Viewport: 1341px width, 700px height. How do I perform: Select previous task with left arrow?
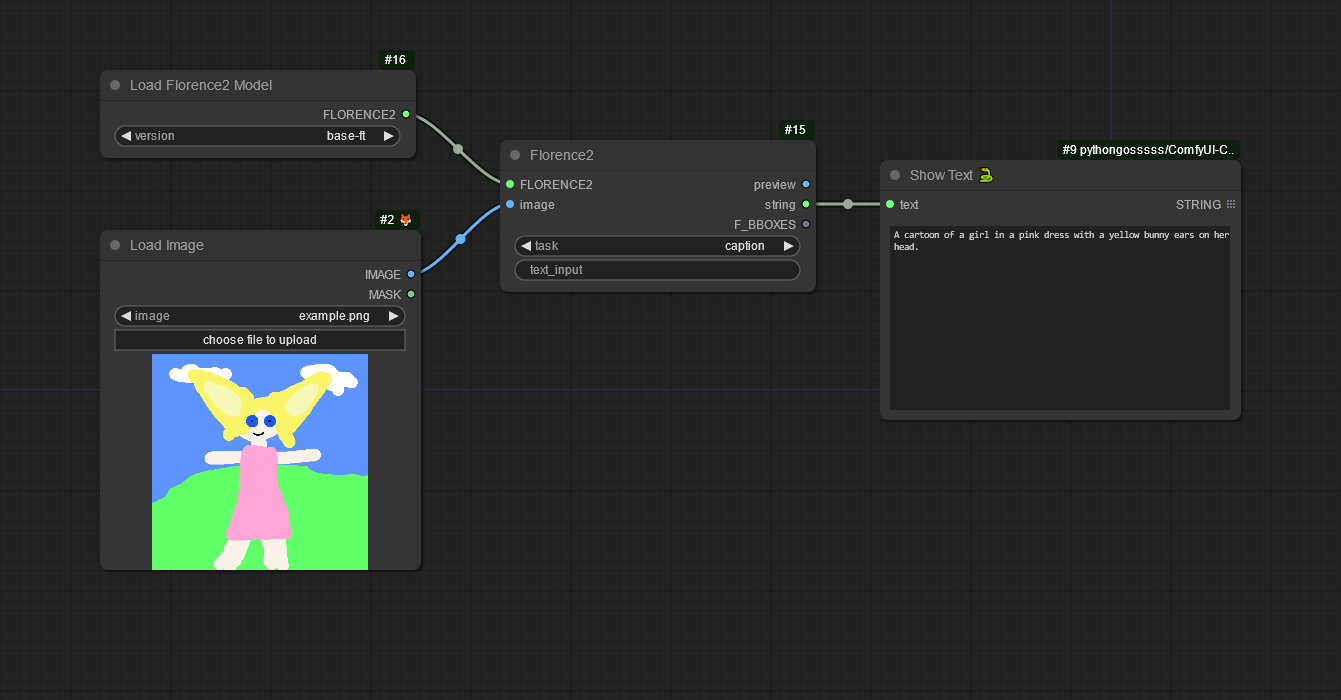coord(526,246)
